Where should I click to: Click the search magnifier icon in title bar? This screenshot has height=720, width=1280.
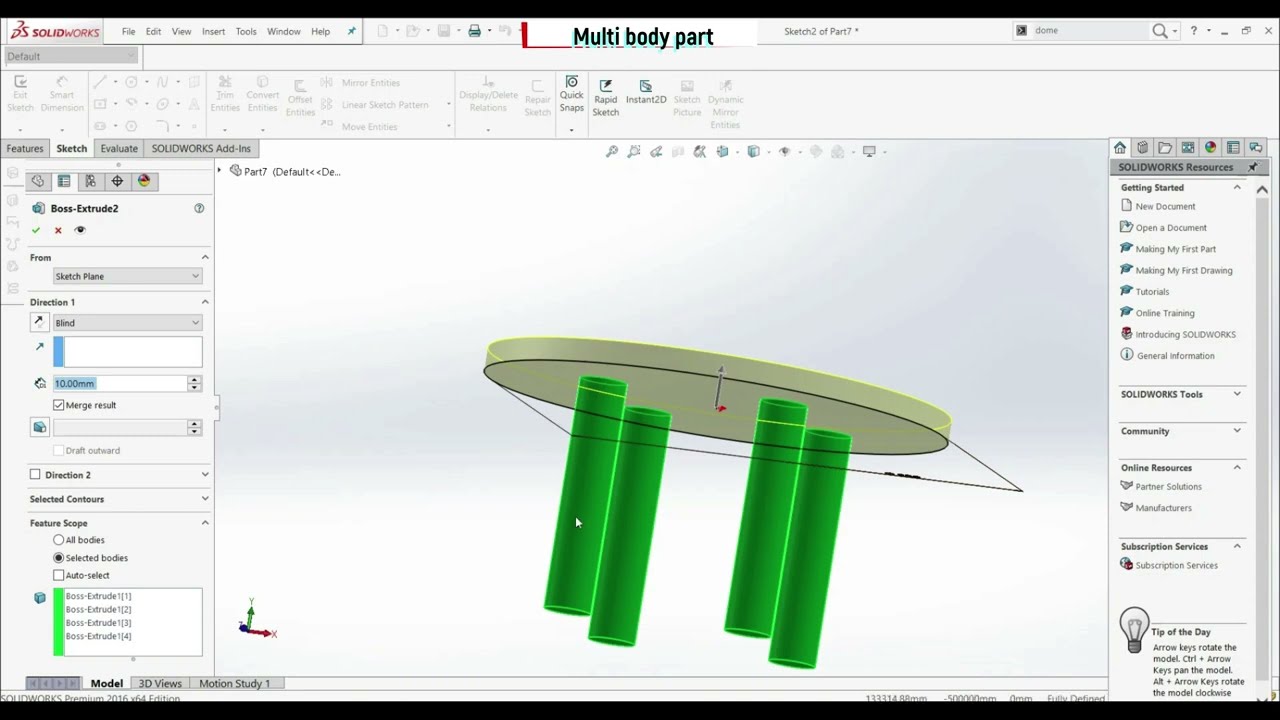tap(1160, 31)
